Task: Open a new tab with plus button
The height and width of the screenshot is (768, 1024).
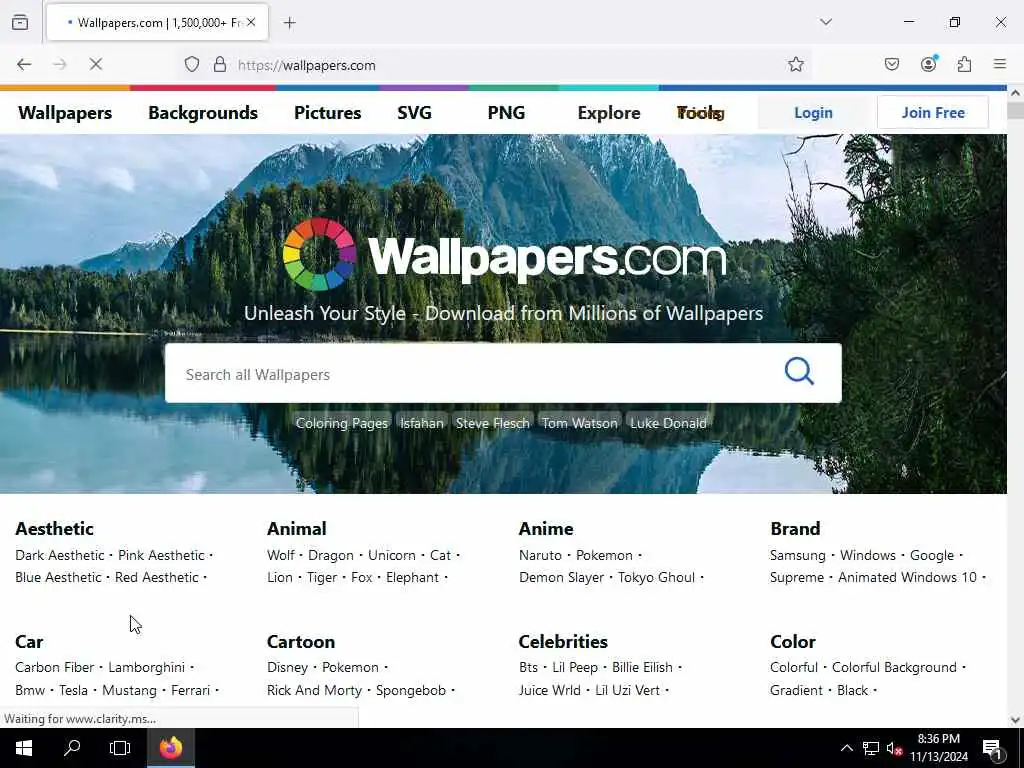Action: [289, 23]
